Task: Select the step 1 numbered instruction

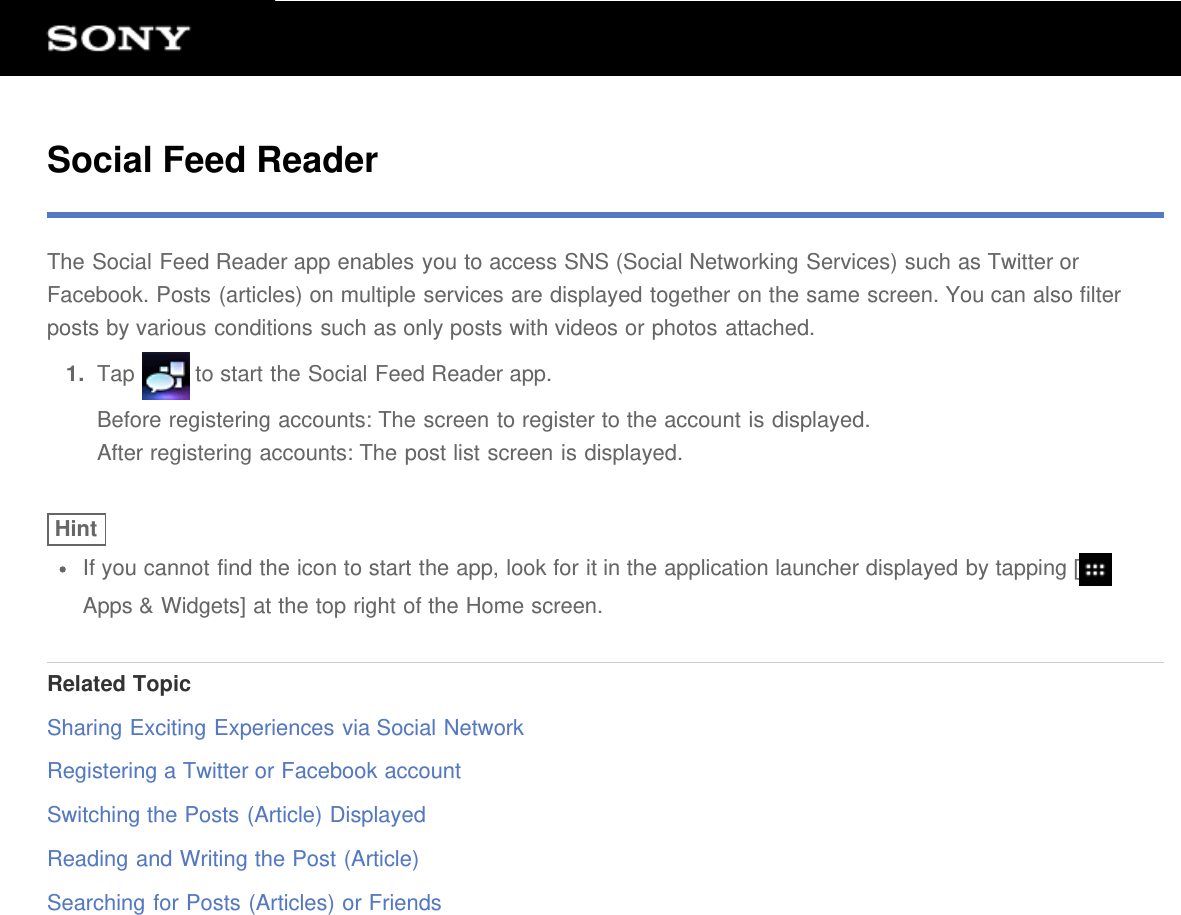Action: (x=74, y=373)
